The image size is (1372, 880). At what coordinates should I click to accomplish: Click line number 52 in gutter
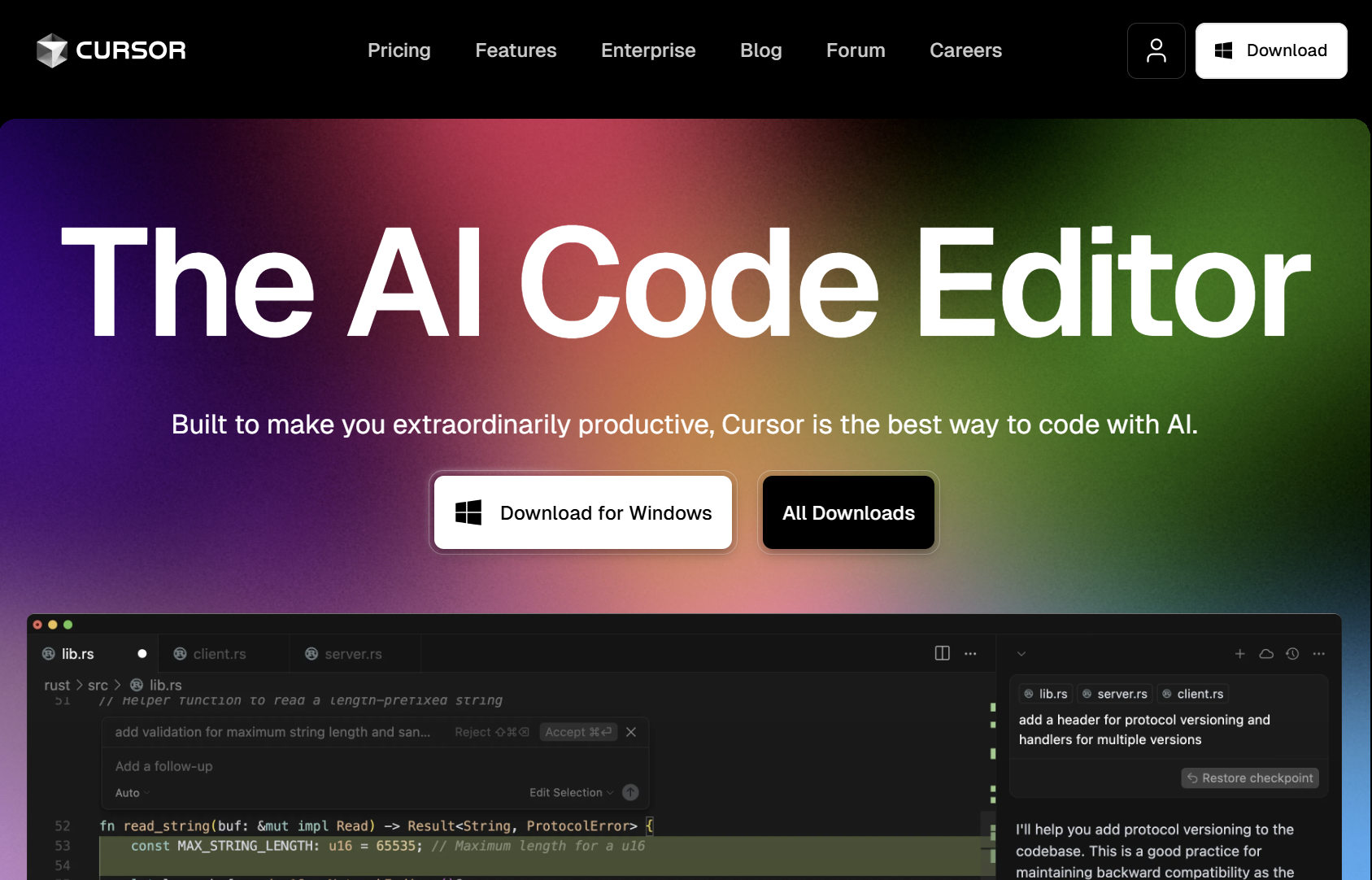pos(63,826)
